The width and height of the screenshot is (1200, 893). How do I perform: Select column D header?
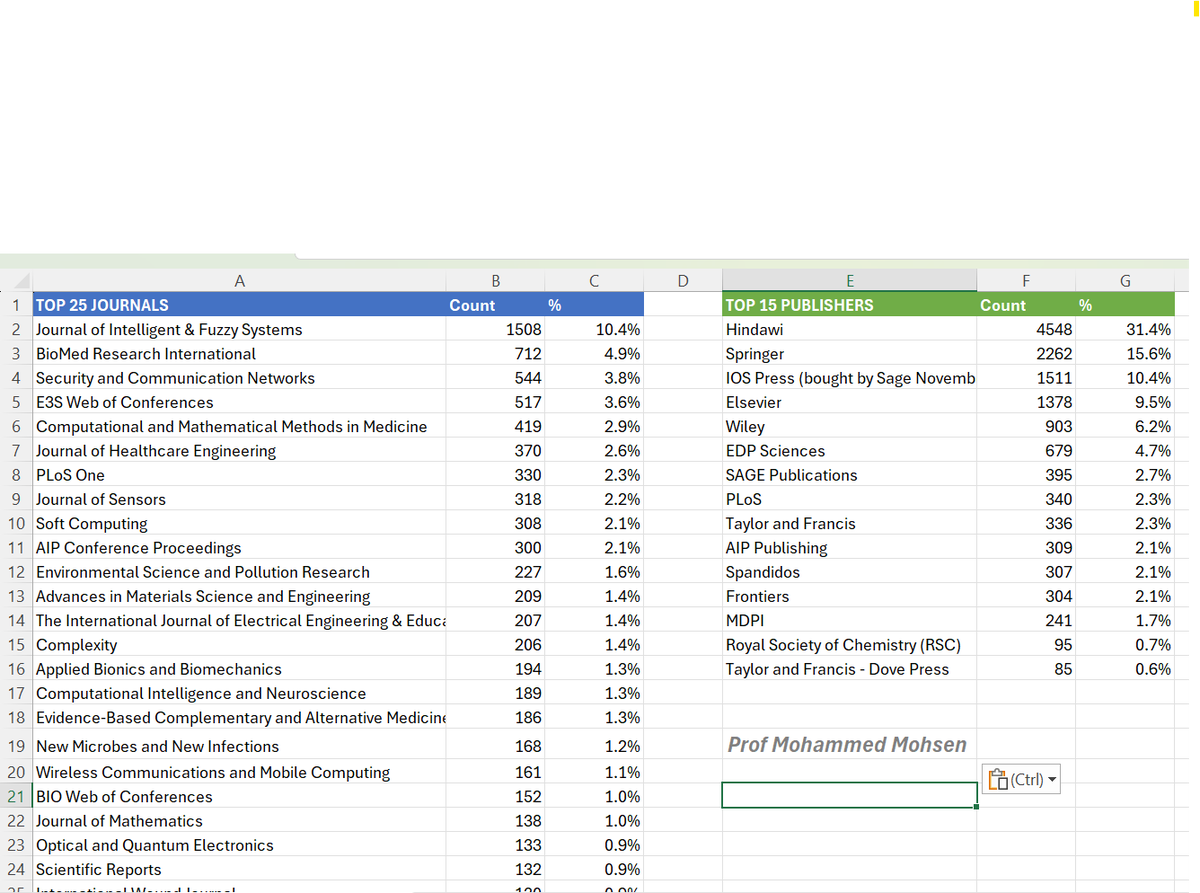pos(683,281)
